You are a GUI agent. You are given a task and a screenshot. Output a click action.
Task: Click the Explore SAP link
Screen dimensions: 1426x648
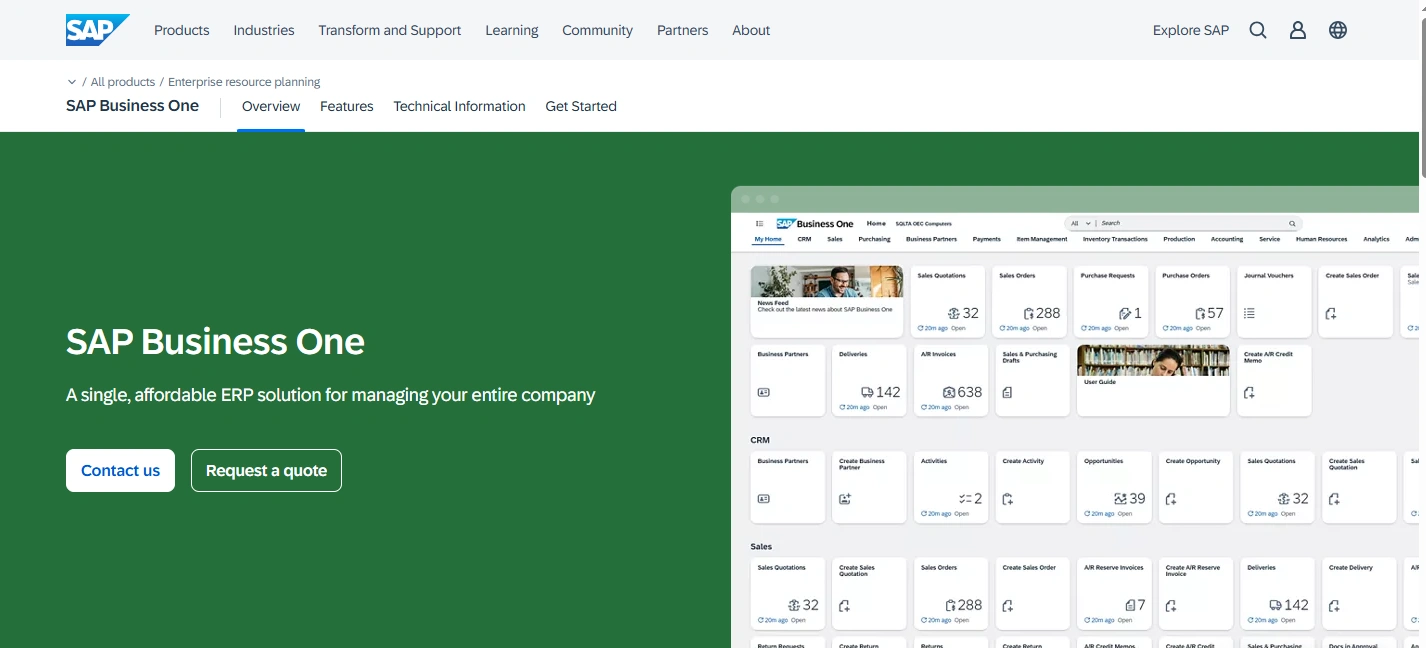point(1191,30)
